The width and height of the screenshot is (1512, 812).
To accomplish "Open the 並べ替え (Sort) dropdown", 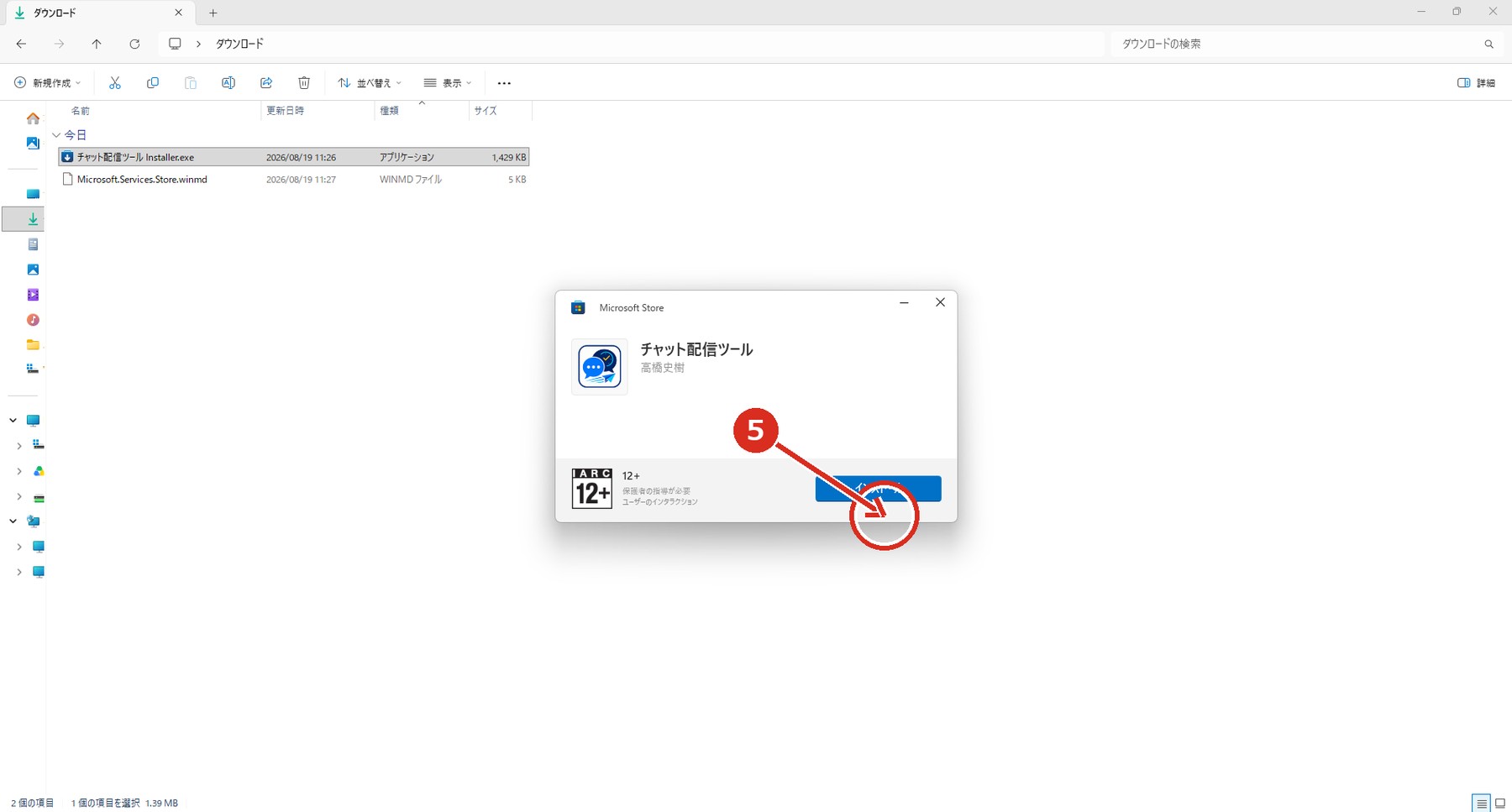I will (x=370, y=83).
